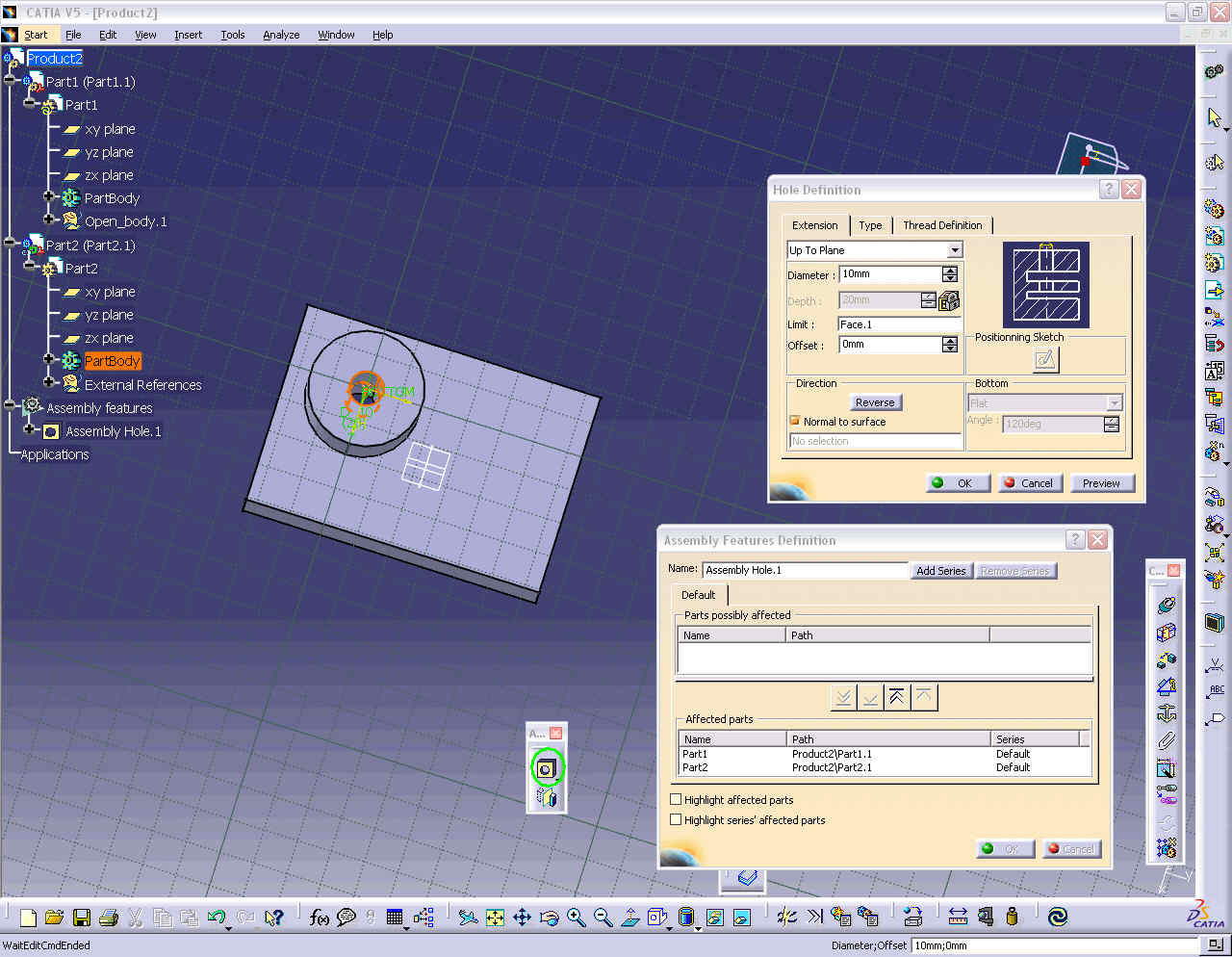Click the Fit All In icon
This screenshot has width=1232, height=957.
point(495,918)
